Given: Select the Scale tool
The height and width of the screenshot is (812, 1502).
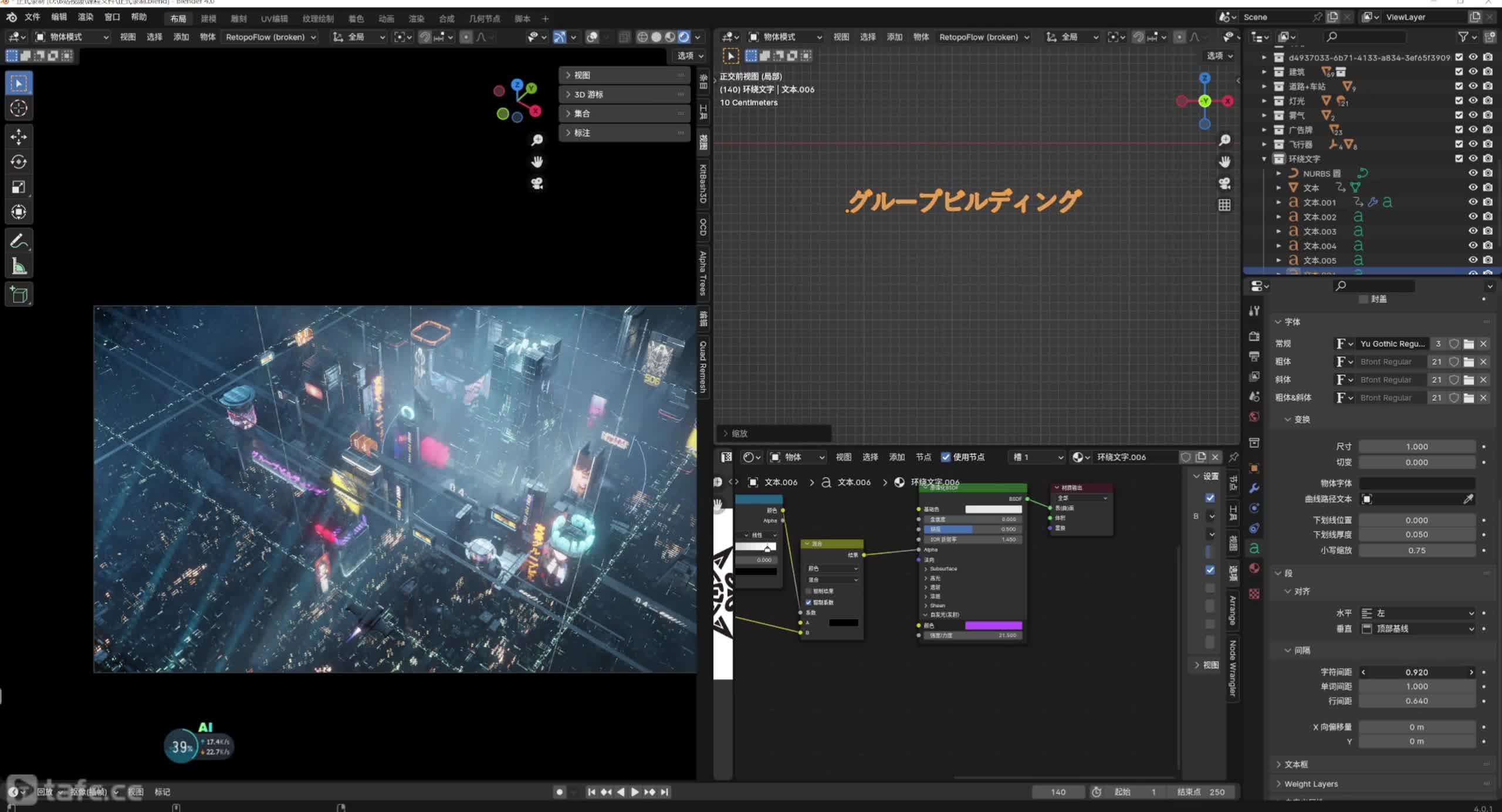Looking at the screenshot, I should coord(19,187).
